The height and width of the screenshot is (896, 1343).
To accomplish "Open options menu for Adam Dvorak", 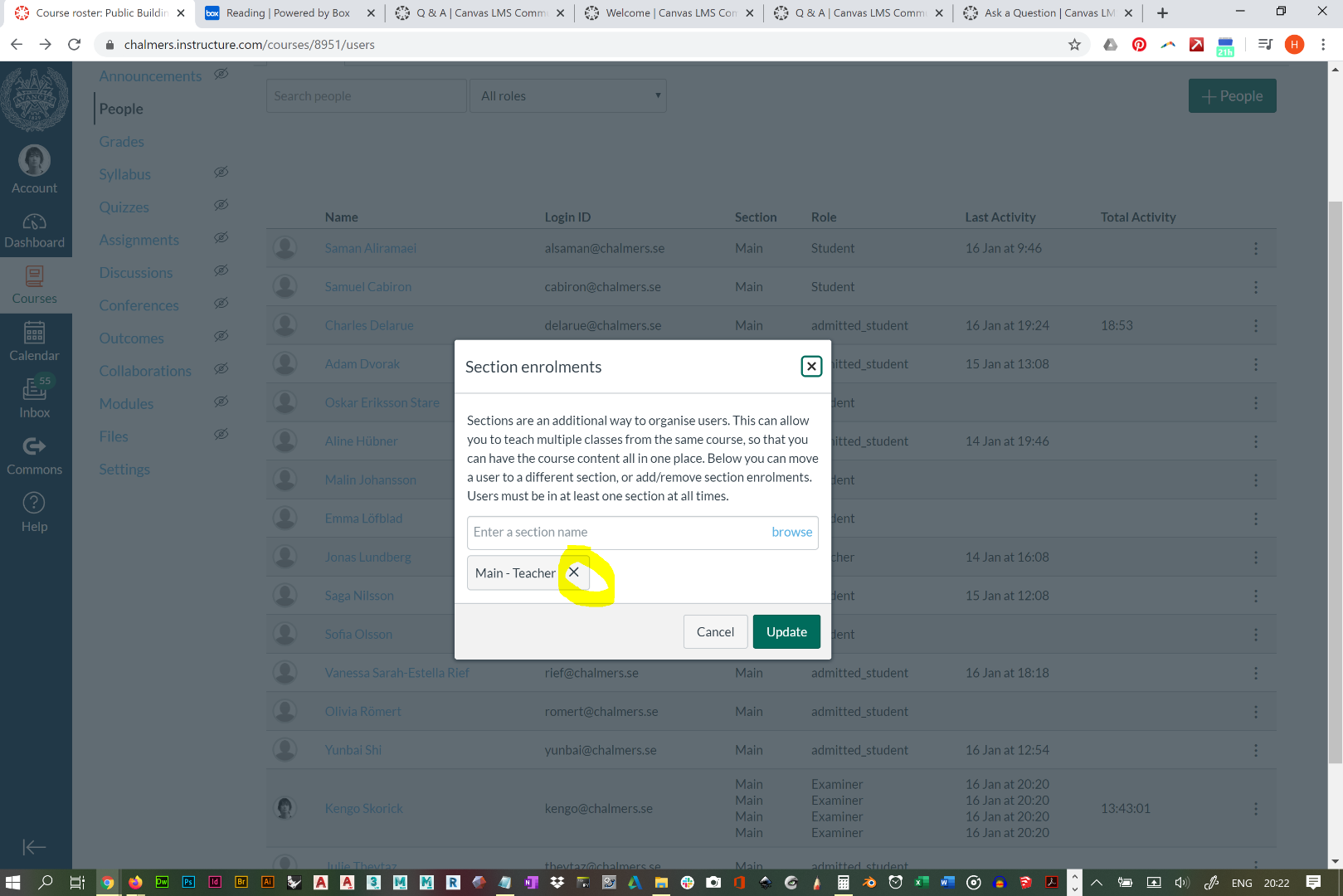I will (x=1256, y=364).
